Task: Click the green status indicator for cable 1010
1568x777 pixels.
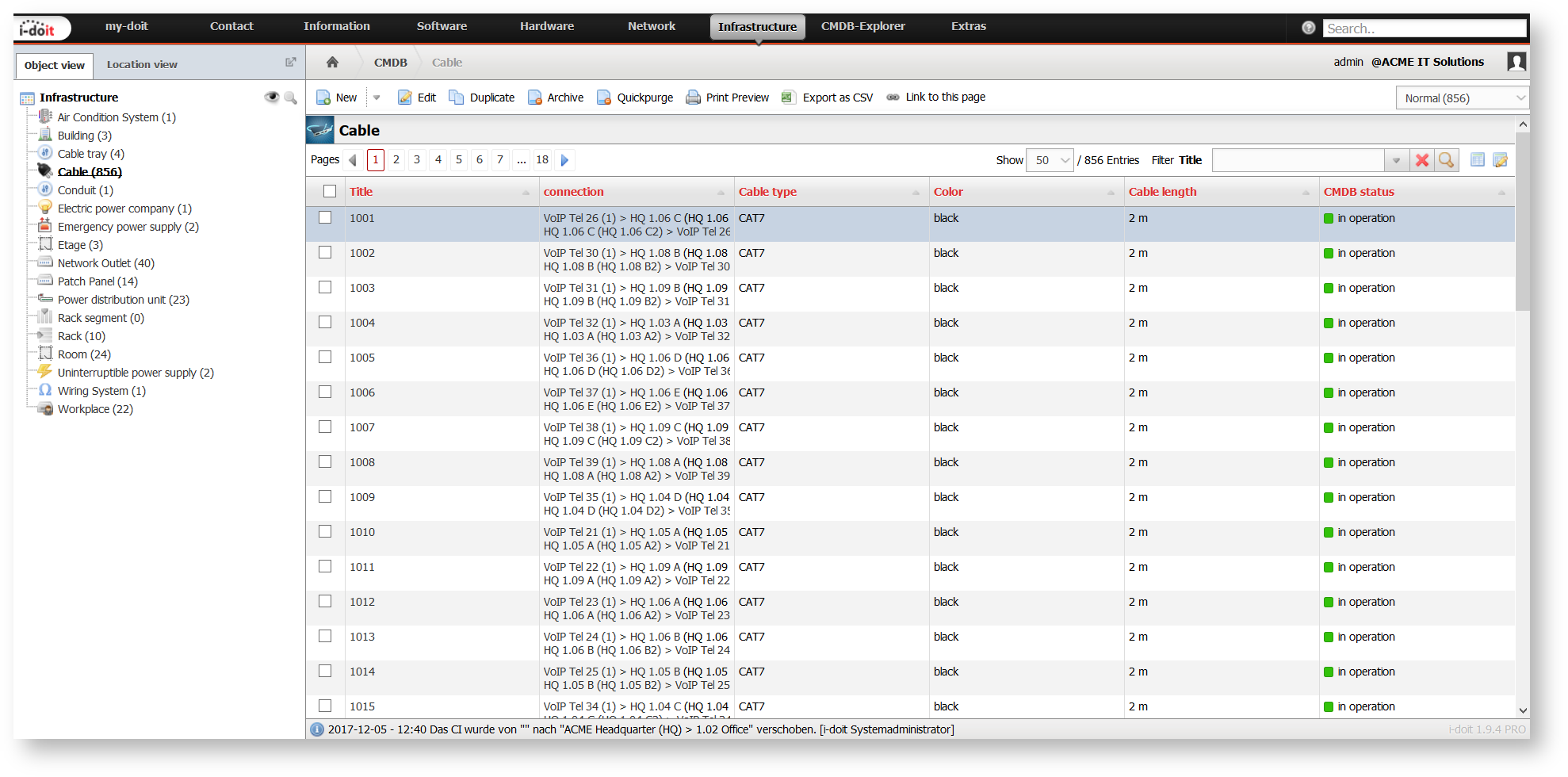Action: click(1329, 532)
